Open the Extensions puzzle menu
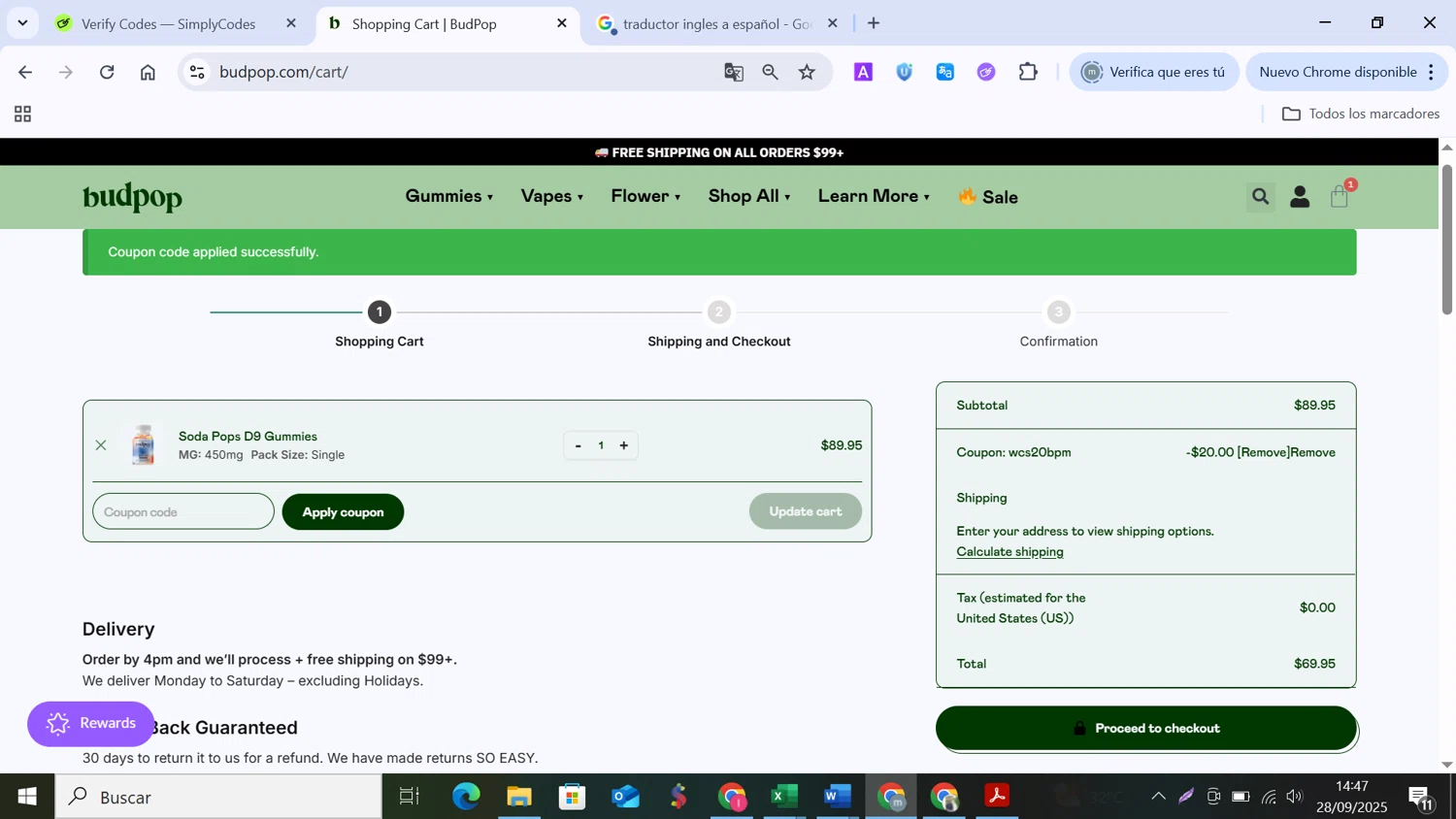Image resolution: width=1456 pixels, height=819 pixels. pos(1028,72)
